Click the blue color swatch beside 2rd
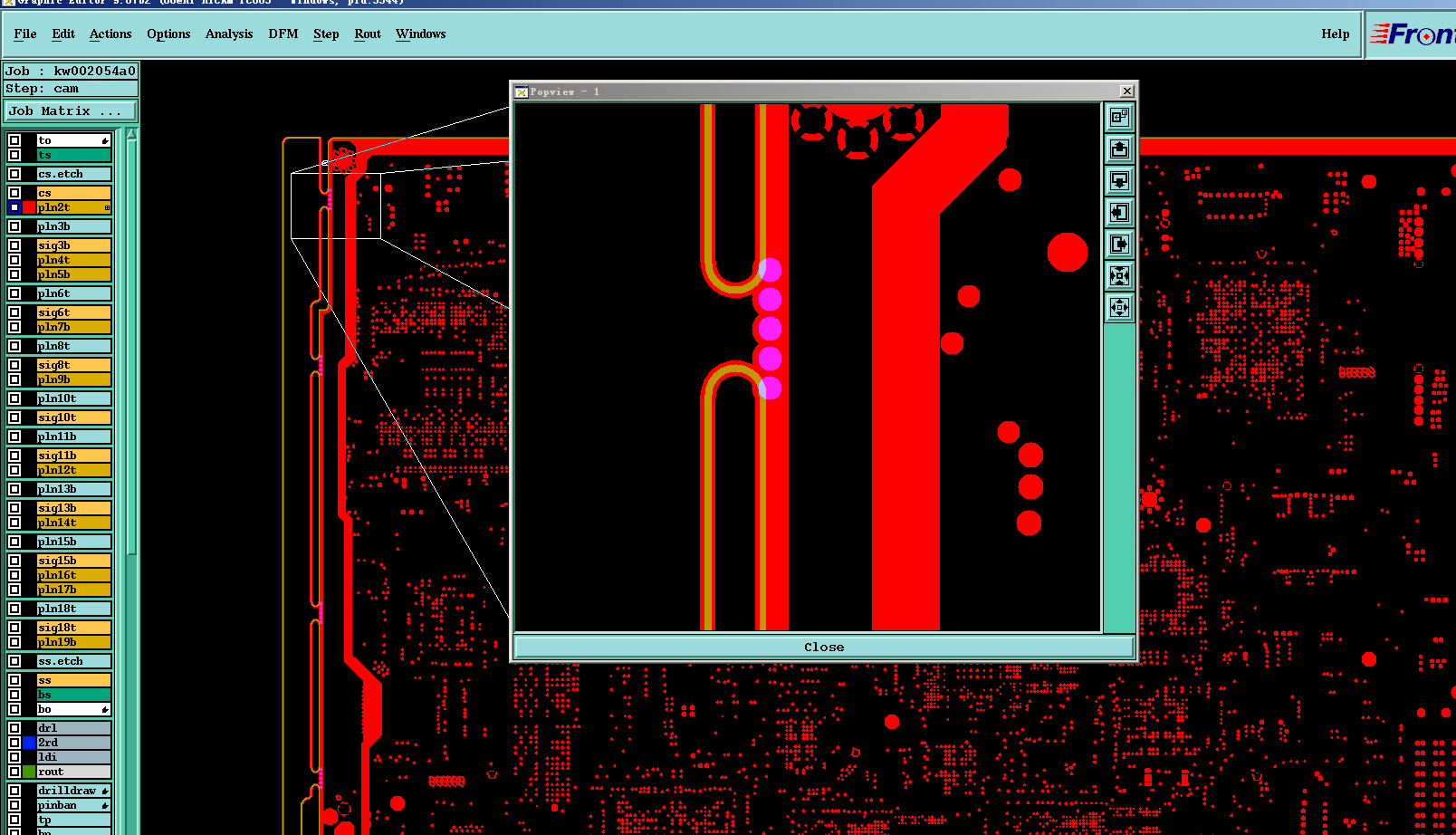Viewport: 1456px width, 835px height. point(29,743)
